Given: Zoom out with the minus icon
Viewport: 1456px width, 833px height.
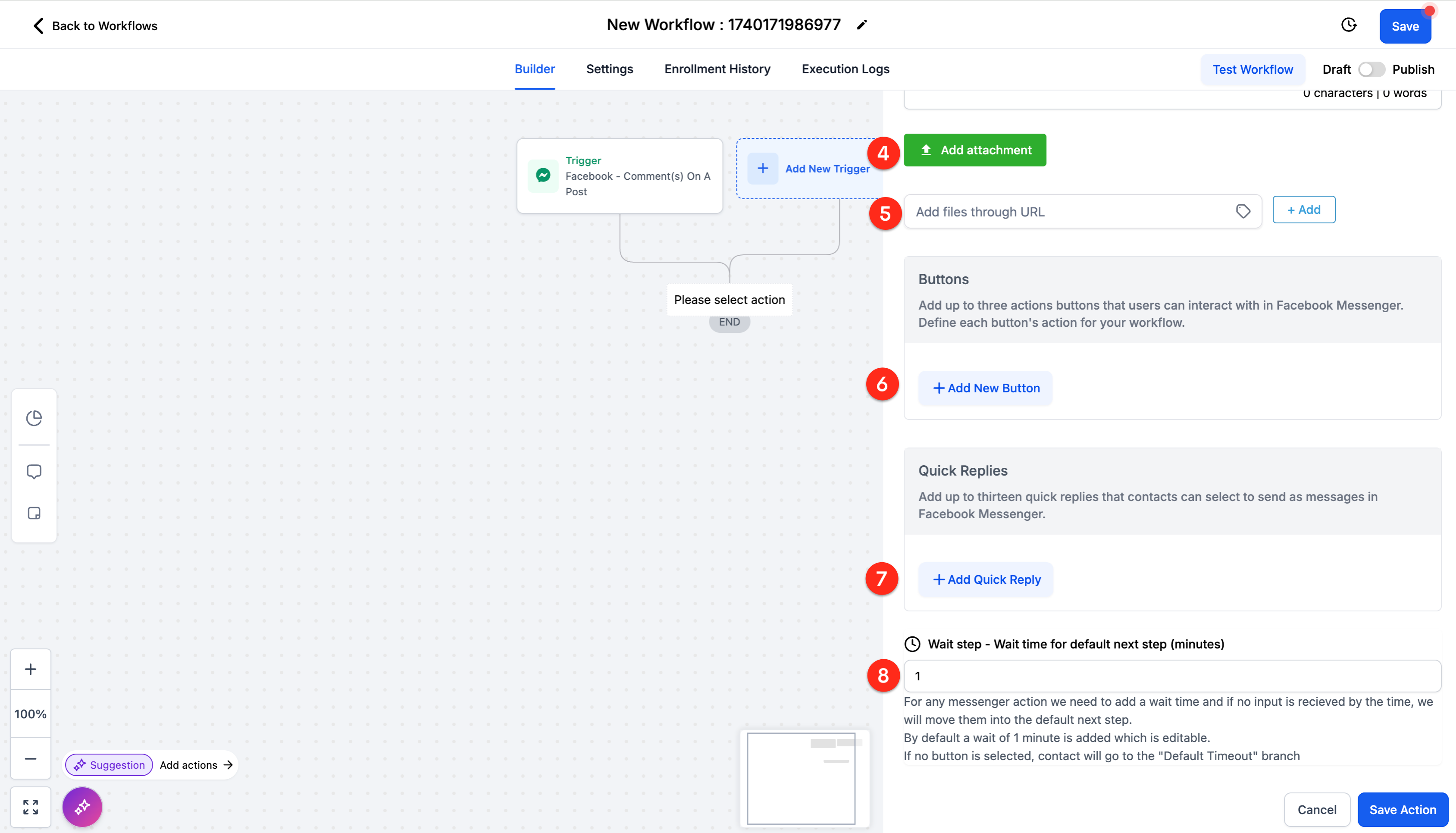Looking at the screenshot, I should tap(31, 759).
